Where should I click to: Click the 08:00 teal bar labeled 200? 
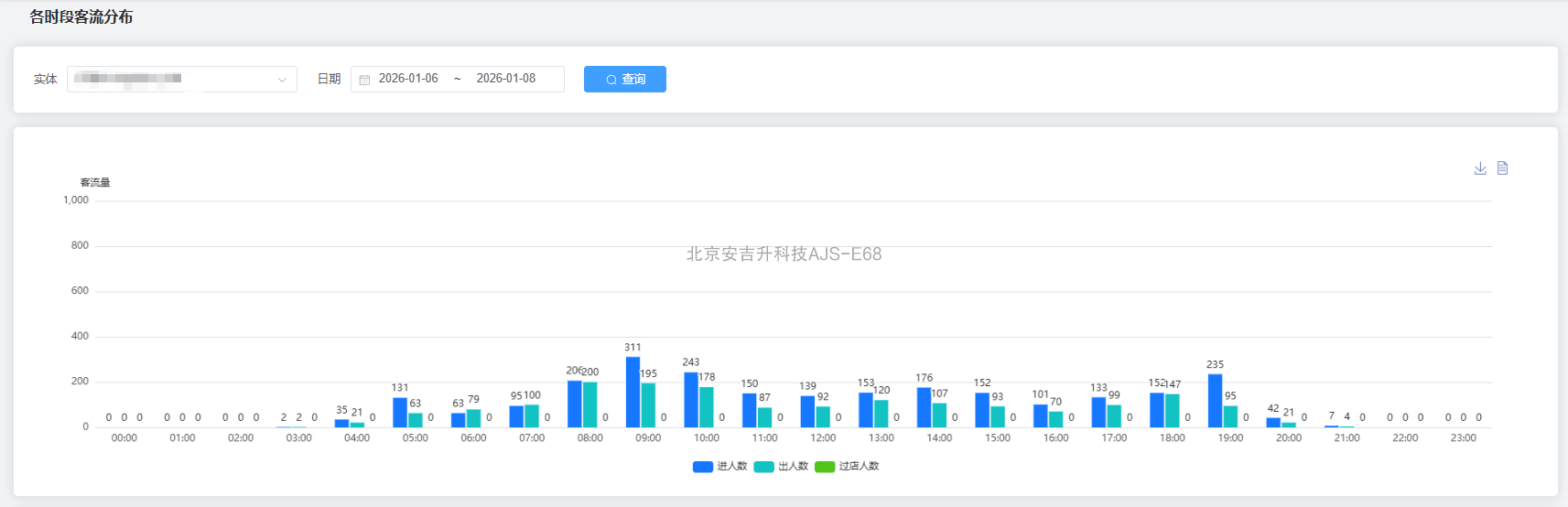tap(590, 405)
